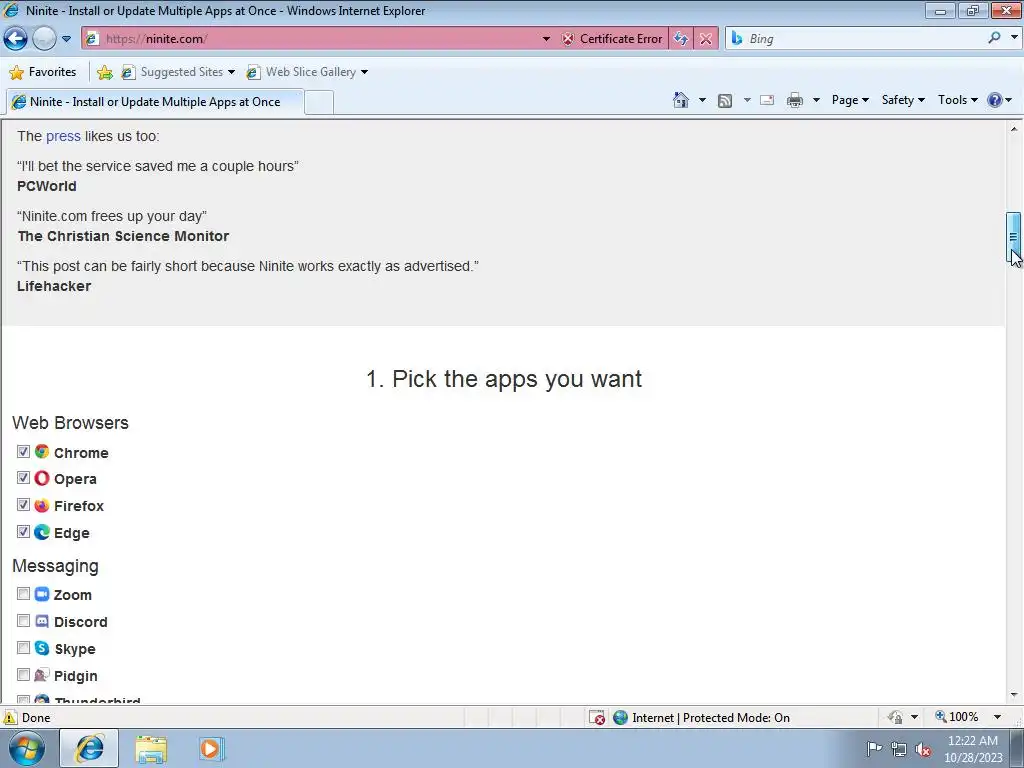Uncheck the Edge checkbox

point(24,532)
